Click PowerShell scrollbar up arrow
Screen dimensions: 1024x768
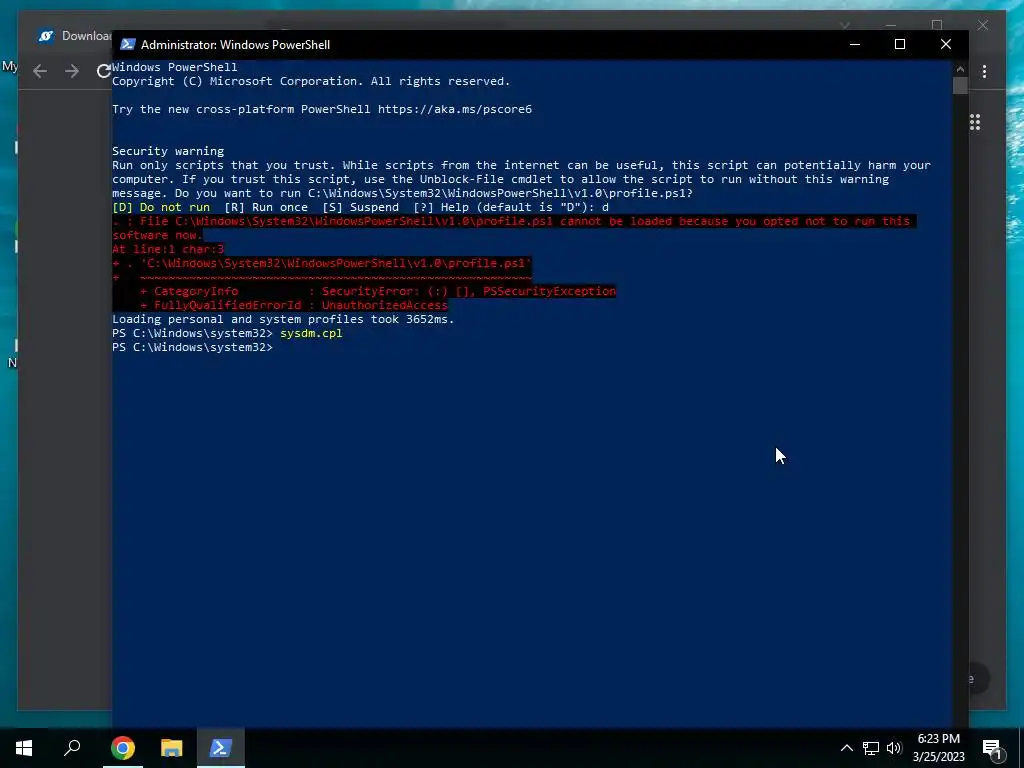pyautogui.click(x=960, y=68)
